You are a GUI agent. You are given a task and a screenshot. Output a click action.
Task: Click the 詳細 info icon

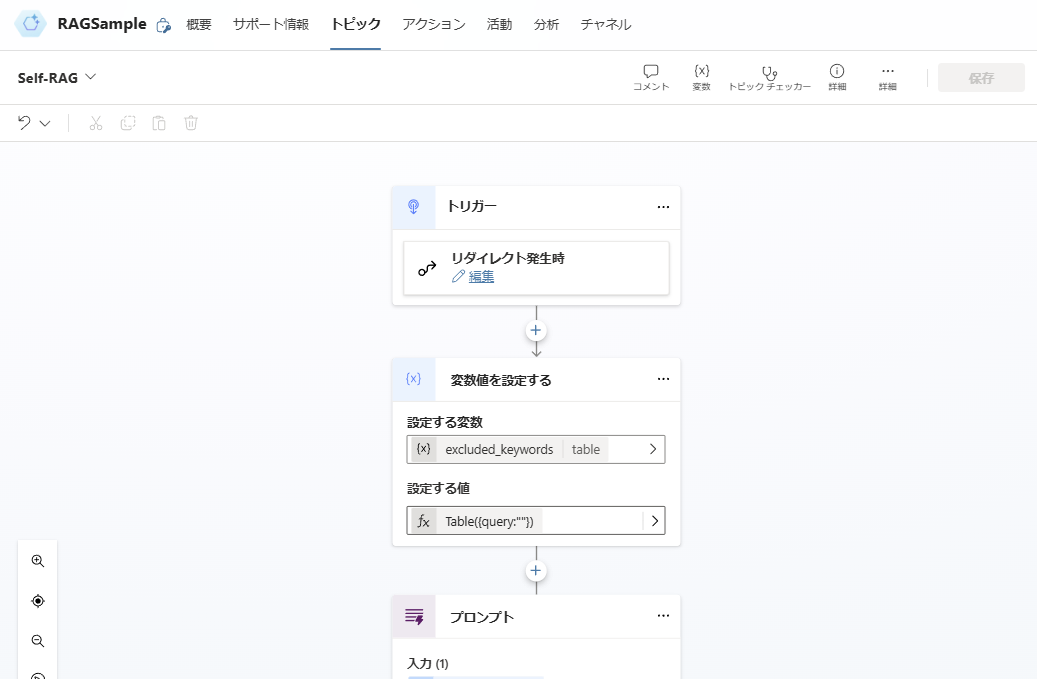[x=836, y=77]
